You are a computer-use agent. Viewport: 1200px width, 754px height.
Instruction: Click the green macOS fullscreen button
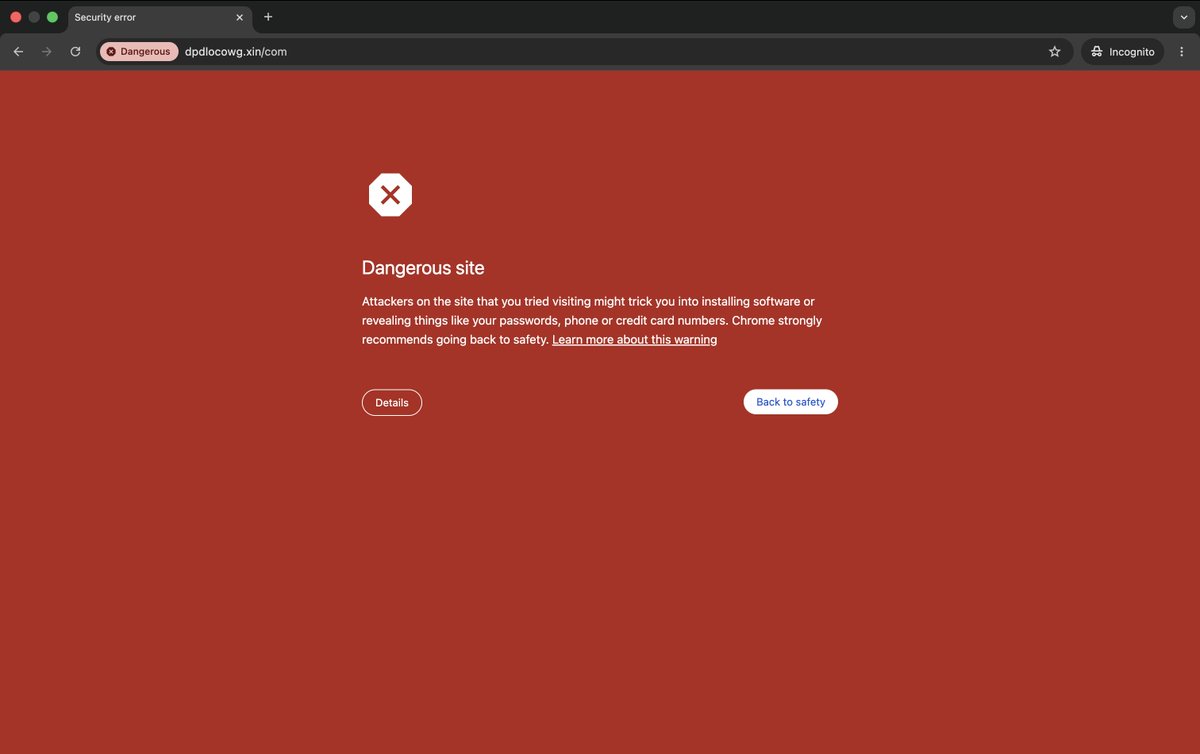coord(52,17)
